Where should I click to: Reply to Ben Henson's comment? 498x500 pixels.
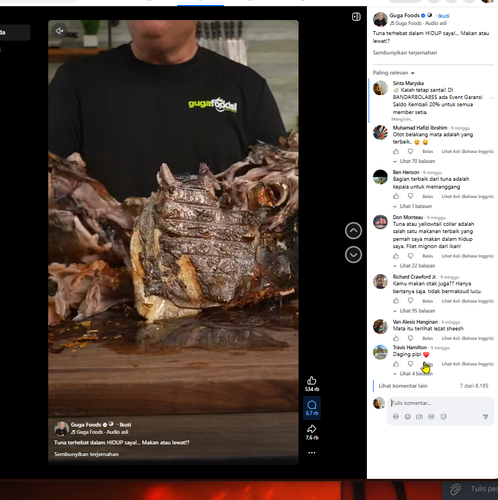click(428, 197)
